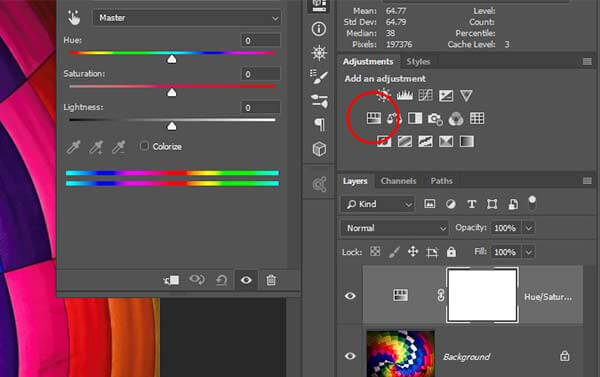Viewport: 600px width, 377px height.
Task: Add a Channel Mixer adjustment
Action: coord(456,119)
